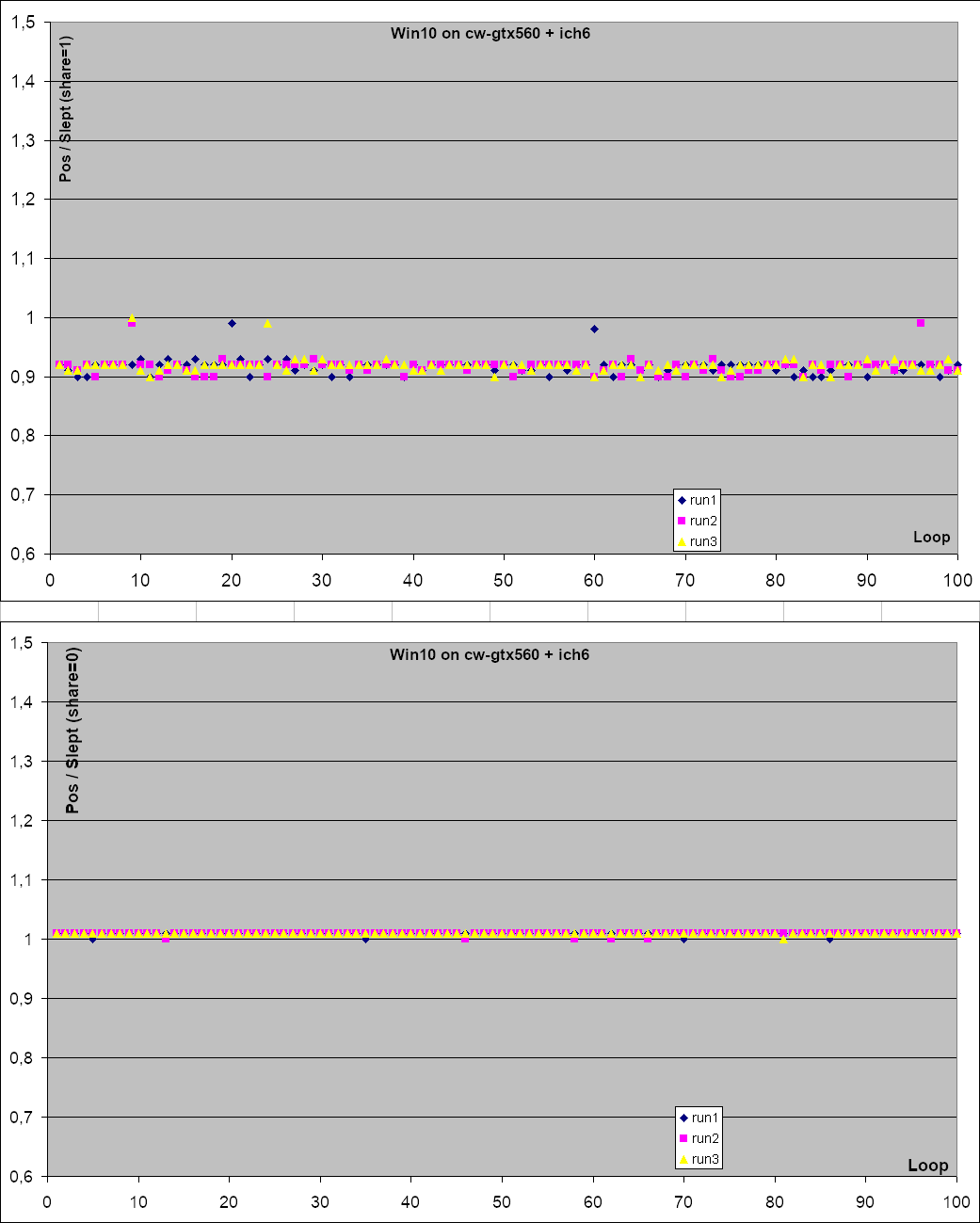Click run1 diamond marker in top chart legend
This screenshot has height=1223, width=980.
[x=683, y=500]
